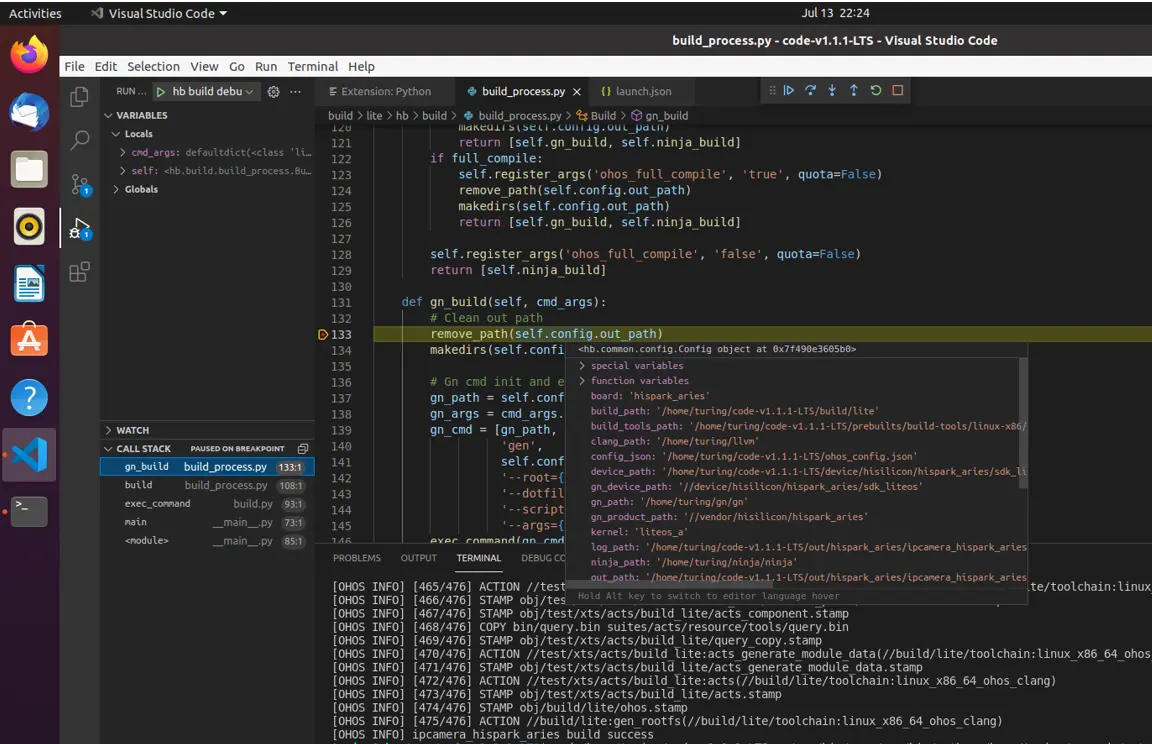Open Files manager from the dock
1152x744 pixels.
tap(29, 169)
